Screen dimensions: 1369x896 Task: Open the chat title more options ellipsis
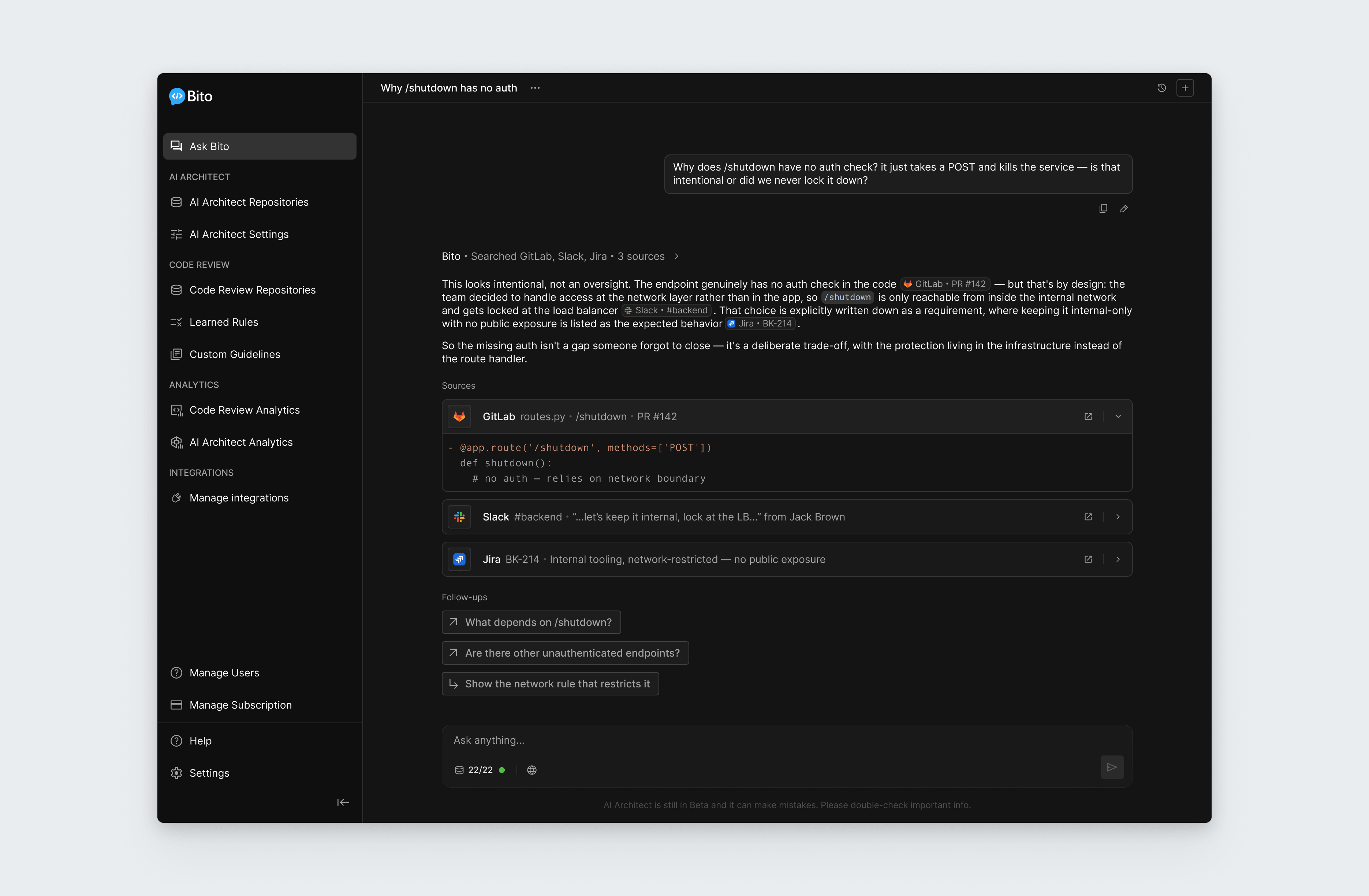[535, 88]
